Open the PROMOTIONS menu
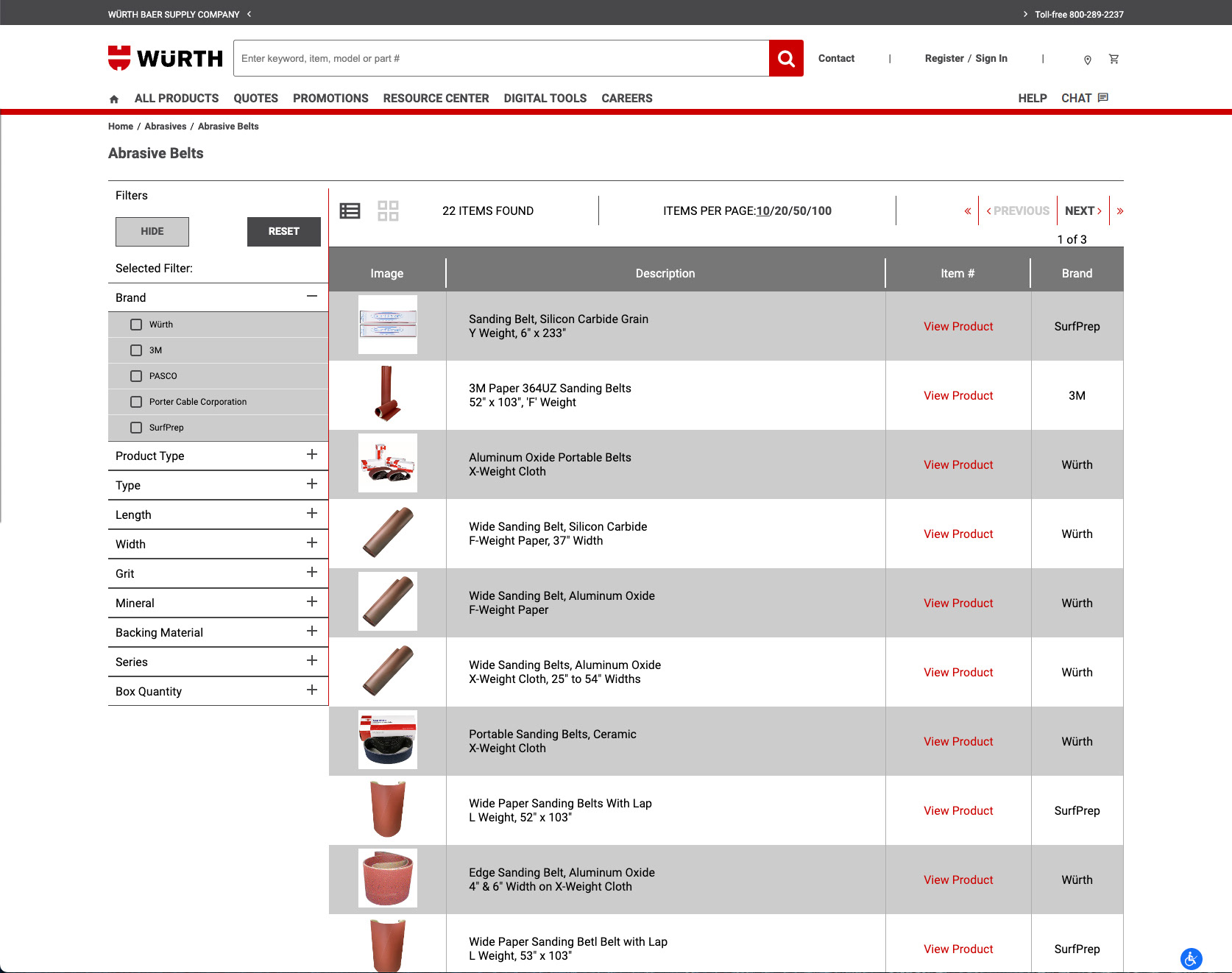This screenshot has width=1232, height=973. (x=330, y=99)
